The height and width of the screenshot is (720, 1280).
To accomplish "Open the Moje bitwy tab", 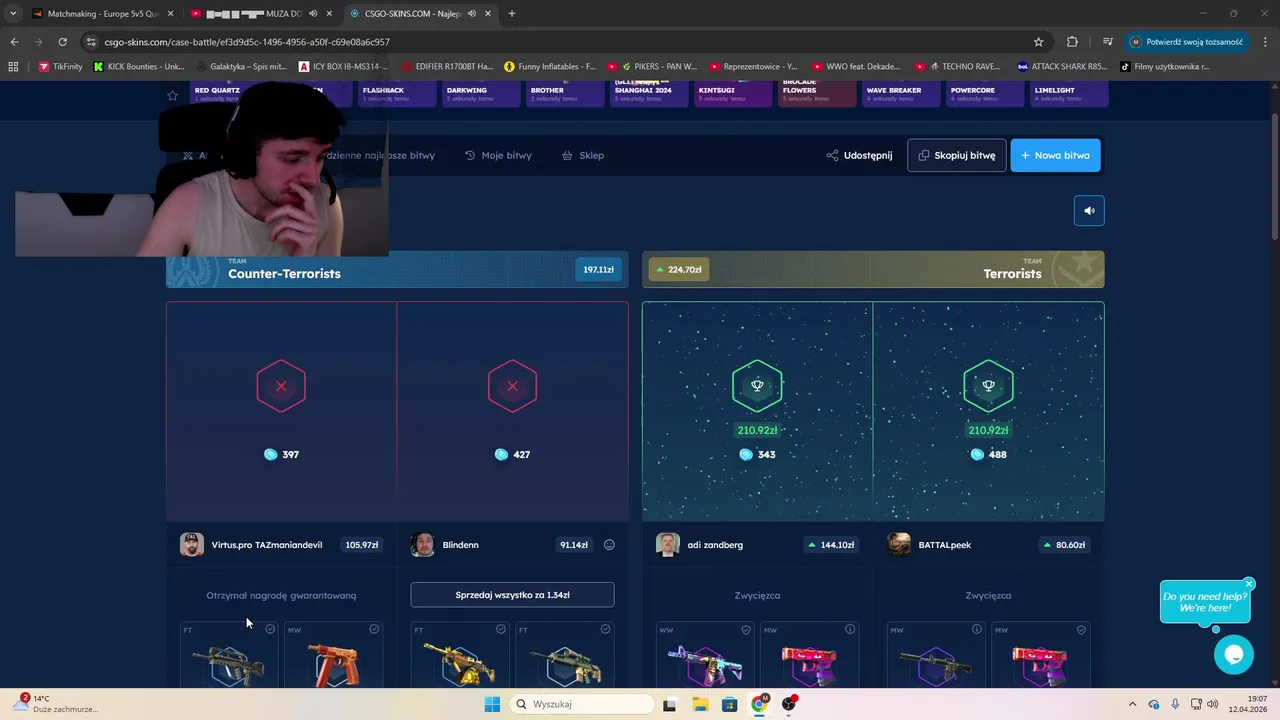I will click(x=498, y=155).
